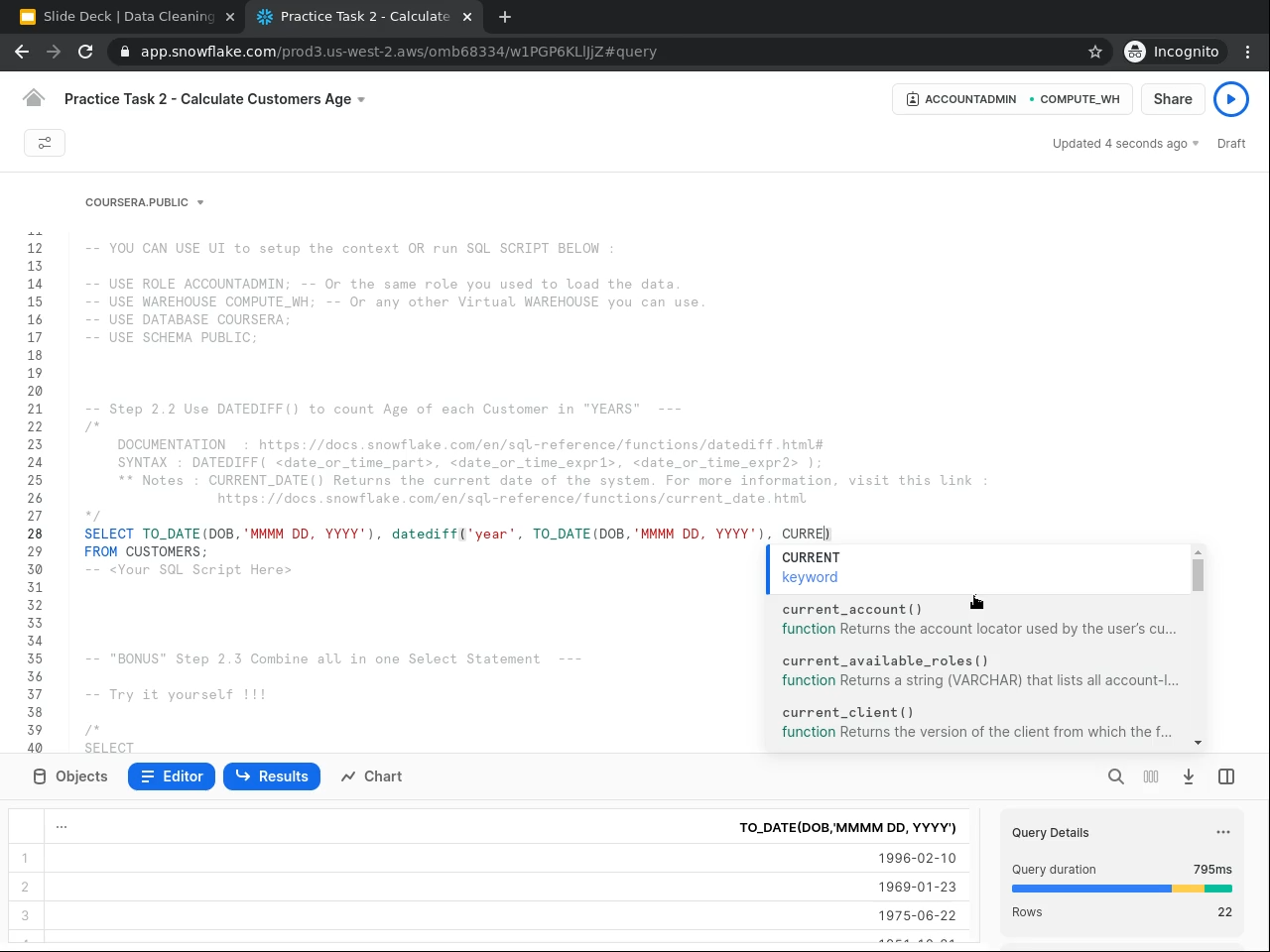This screenshot has height=952, width=1270.
Task: Select Practice Task 2 browser tab
Action: point(363,17)
